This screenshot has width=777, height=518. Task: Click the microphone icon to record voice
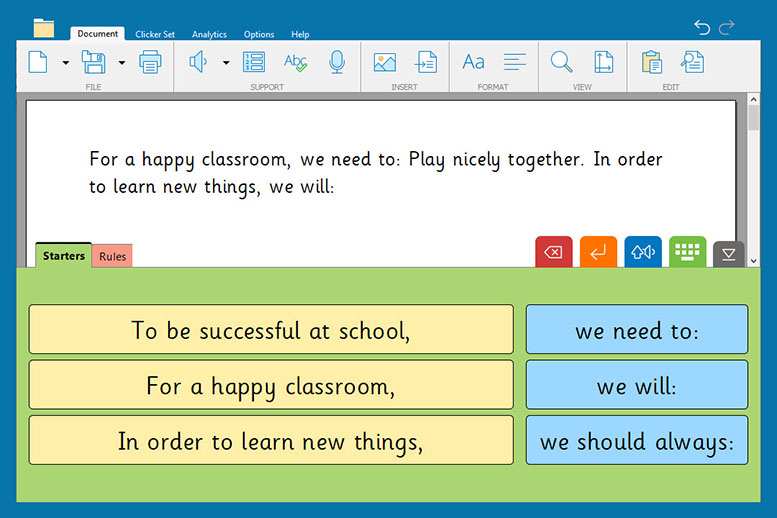click(337, 62)
